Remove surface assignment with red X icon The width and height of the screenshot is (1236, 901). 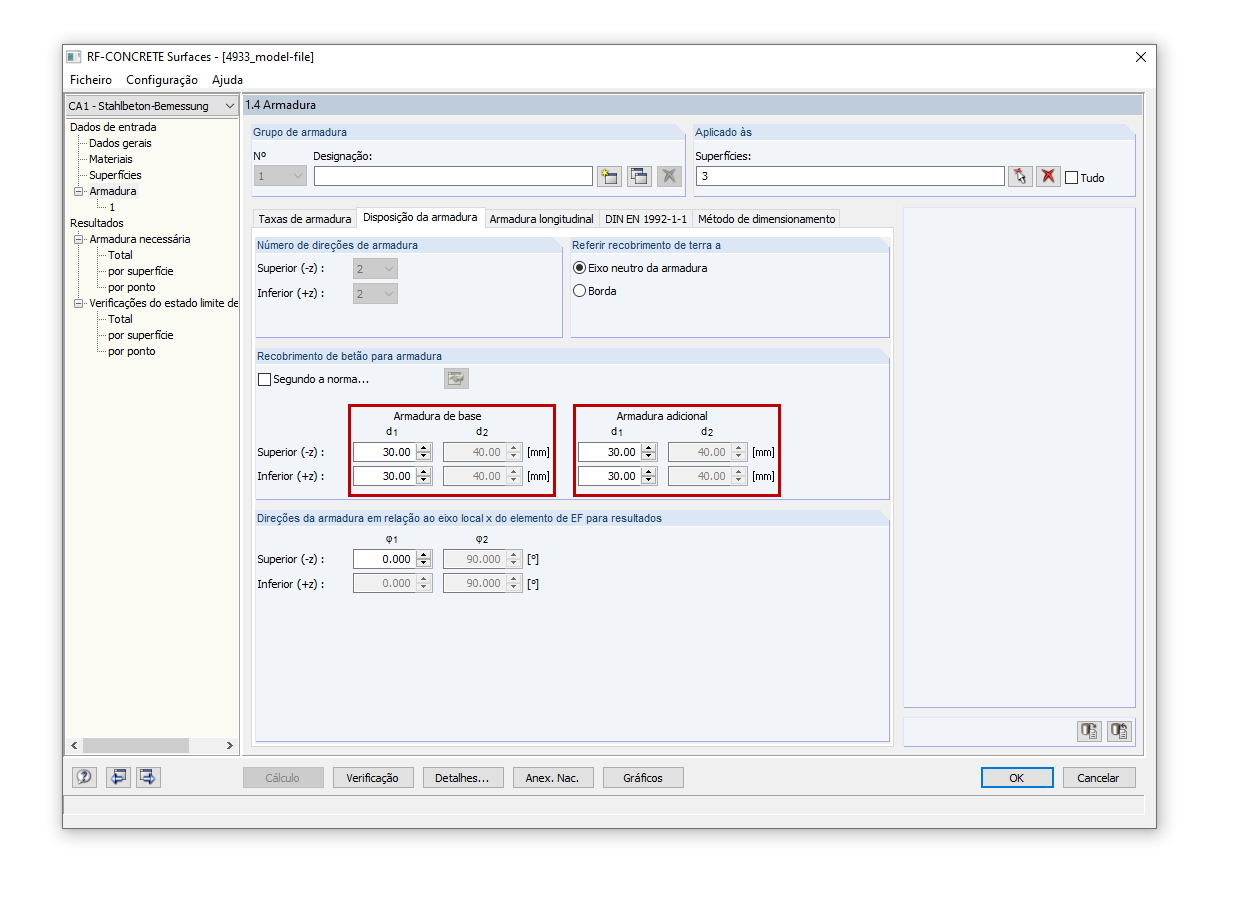coord(1048,176)
